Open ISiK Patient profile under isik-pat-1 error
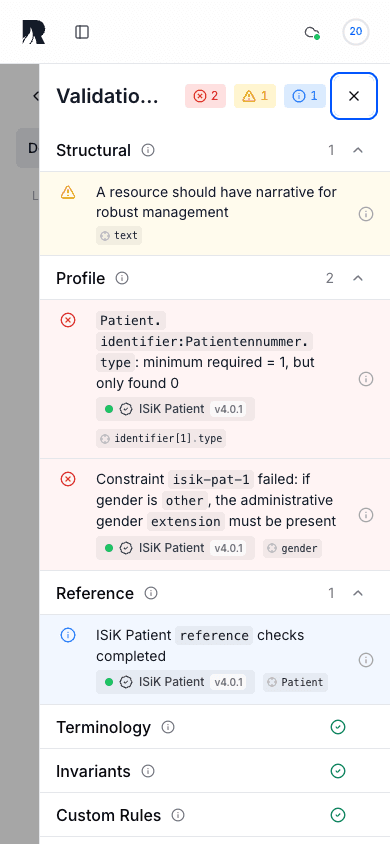The image size is (390, 844). (x=175, y=548)
